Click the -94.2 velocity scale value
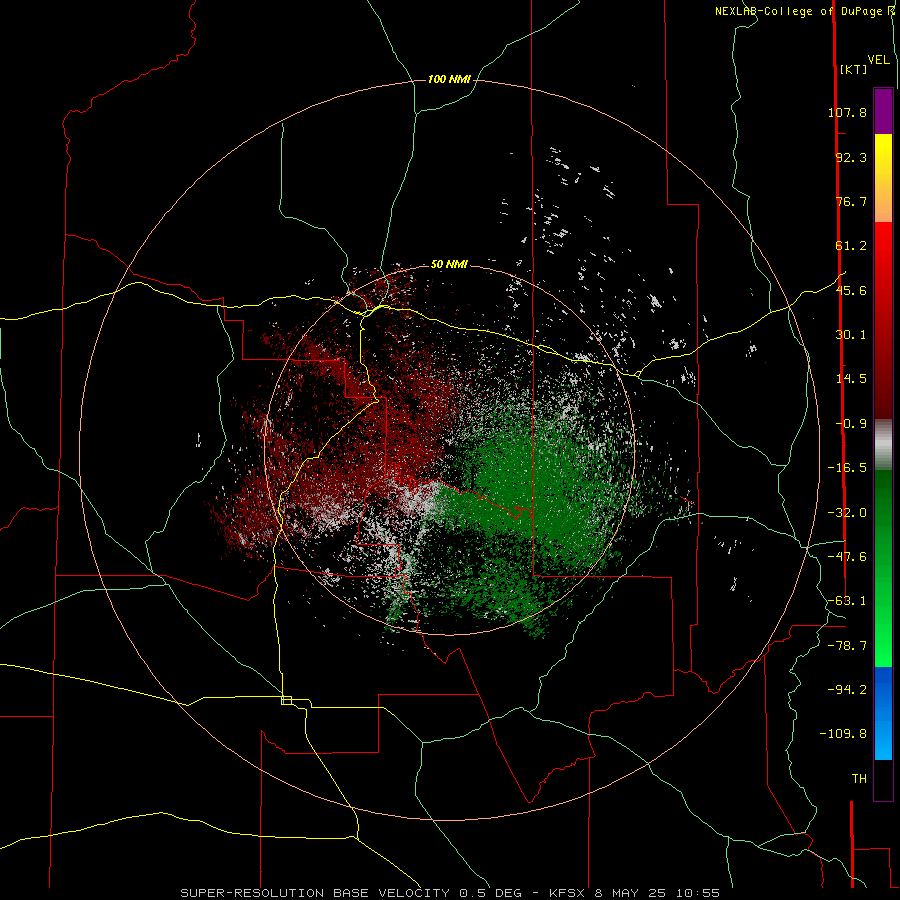The height and width of the screenshot is (900, 900). pyautogui.click(x=847, y=689)
